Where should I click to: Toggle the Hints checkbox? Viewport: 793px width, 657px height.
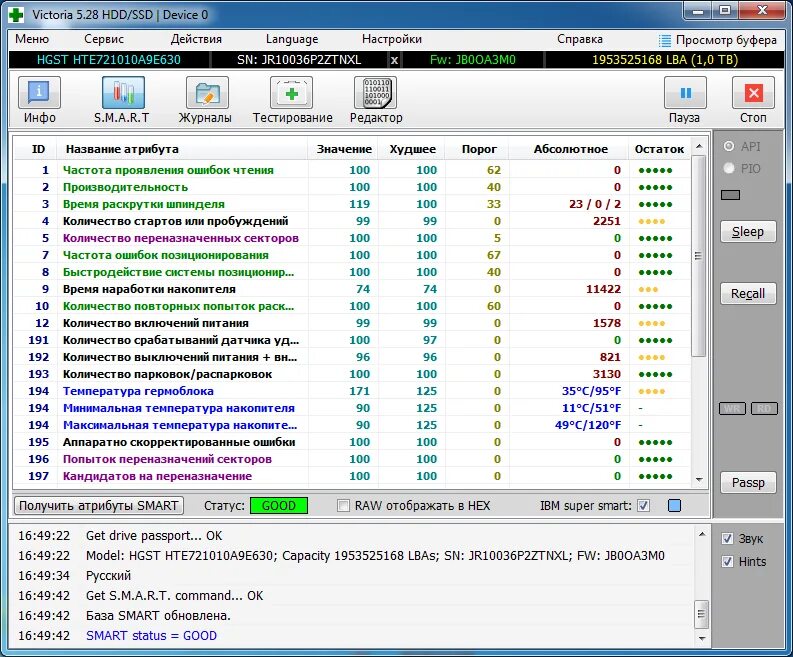coord(727,561)
